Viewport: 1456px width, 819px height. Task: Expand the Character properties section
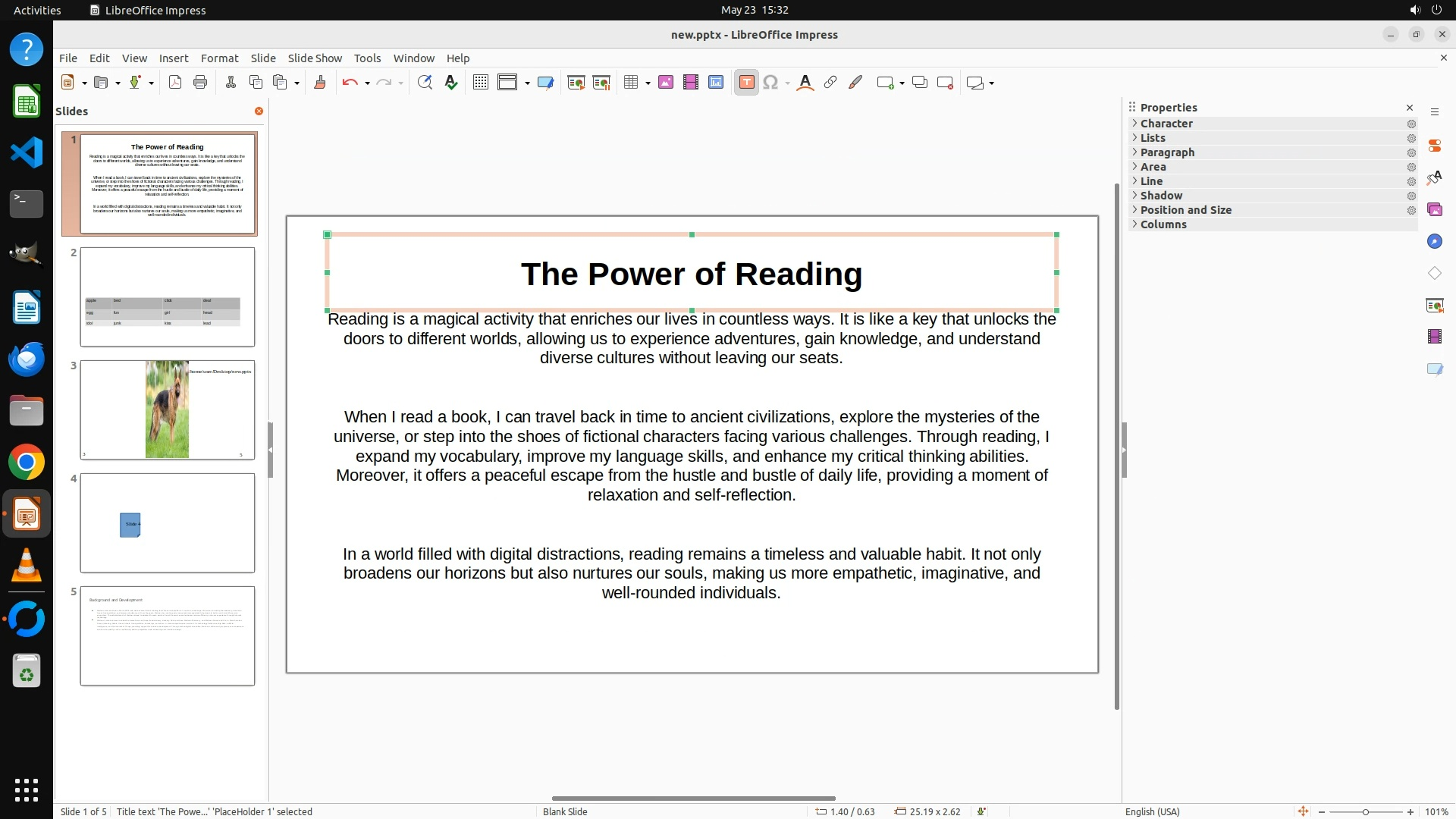[x=1166, y=124]
